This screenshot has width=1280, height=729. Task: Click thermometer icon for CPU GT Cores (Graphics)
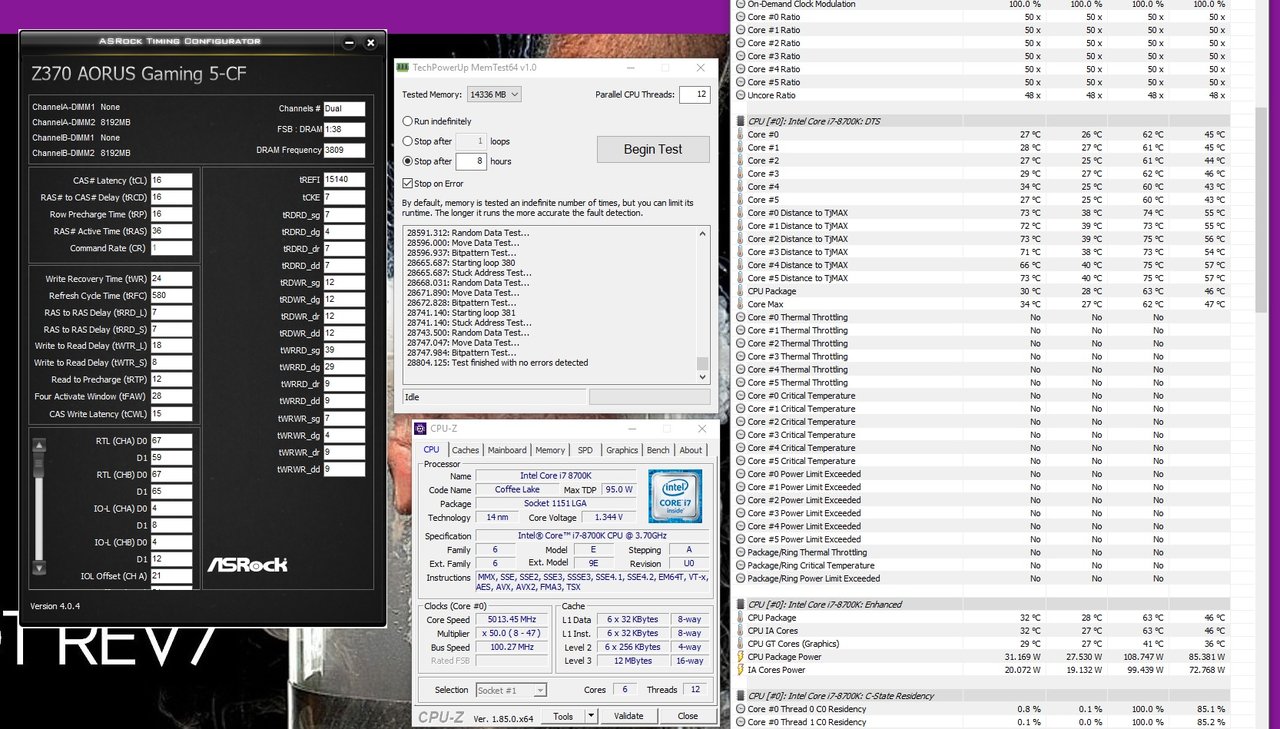pyautogui.click(x=740, y=644)
